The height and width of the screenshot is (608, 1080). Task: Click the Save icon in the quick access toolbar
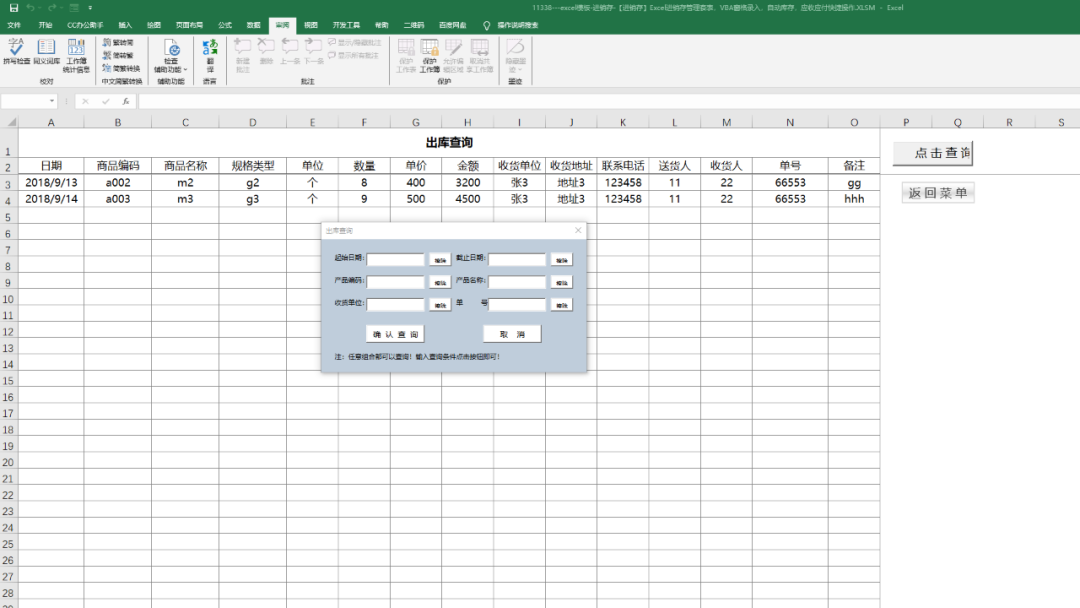pyautogui.click(x=14, y=8)
